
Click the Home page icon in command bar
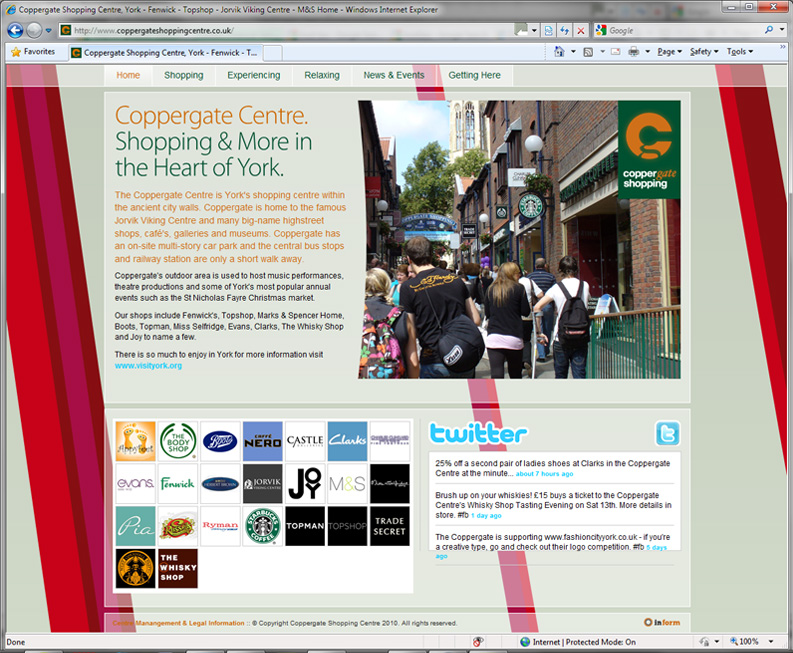click(559, 52)
